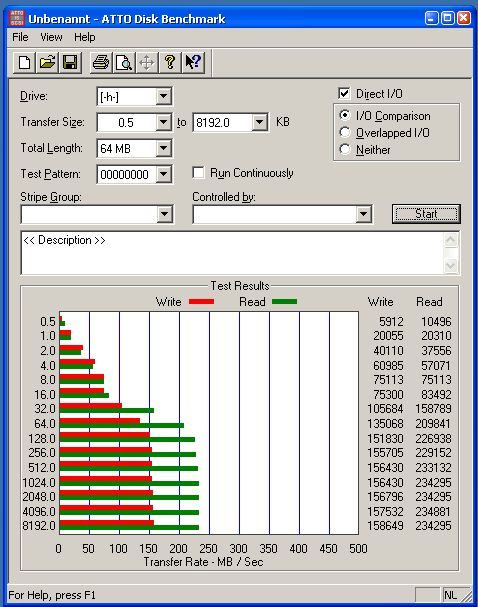The height and width of the screenshot is (607, 478).
Task: Activate the context help pointer icon
Action: [x=193, y=62]
